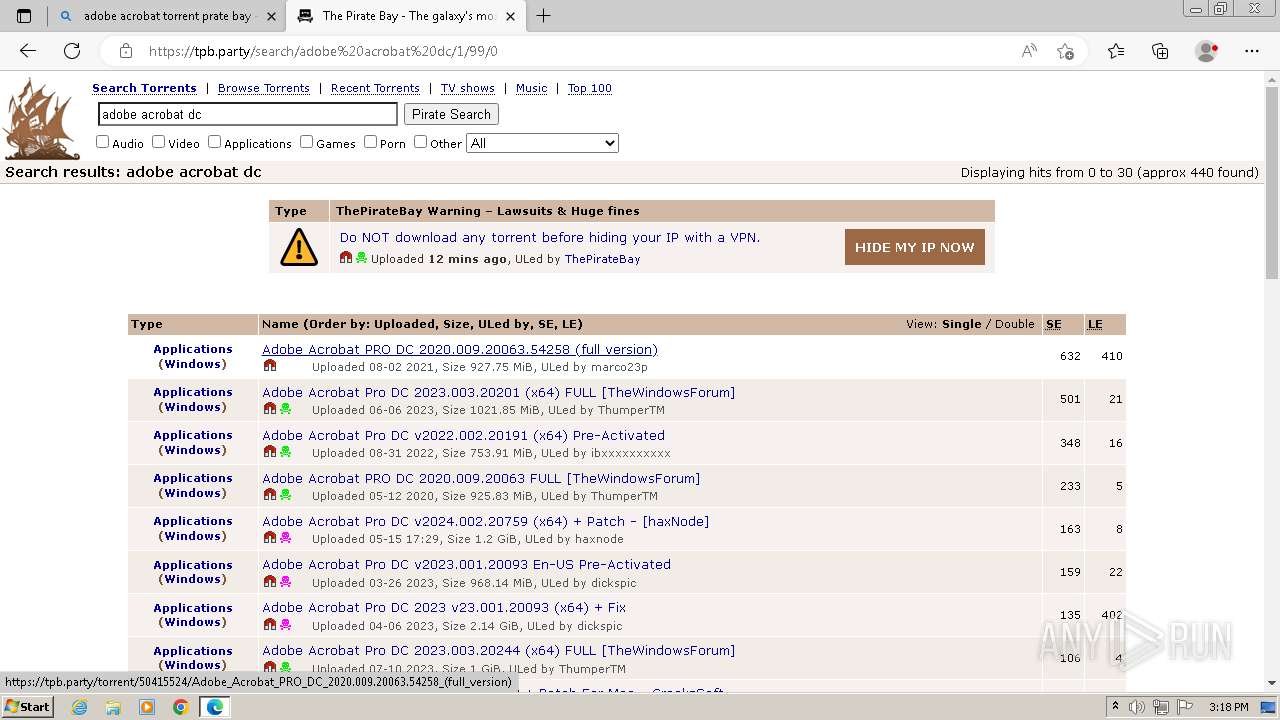Open Browse Torrents menu link
The width and height of the screenshot is (1280, 720).
point(264,88)
